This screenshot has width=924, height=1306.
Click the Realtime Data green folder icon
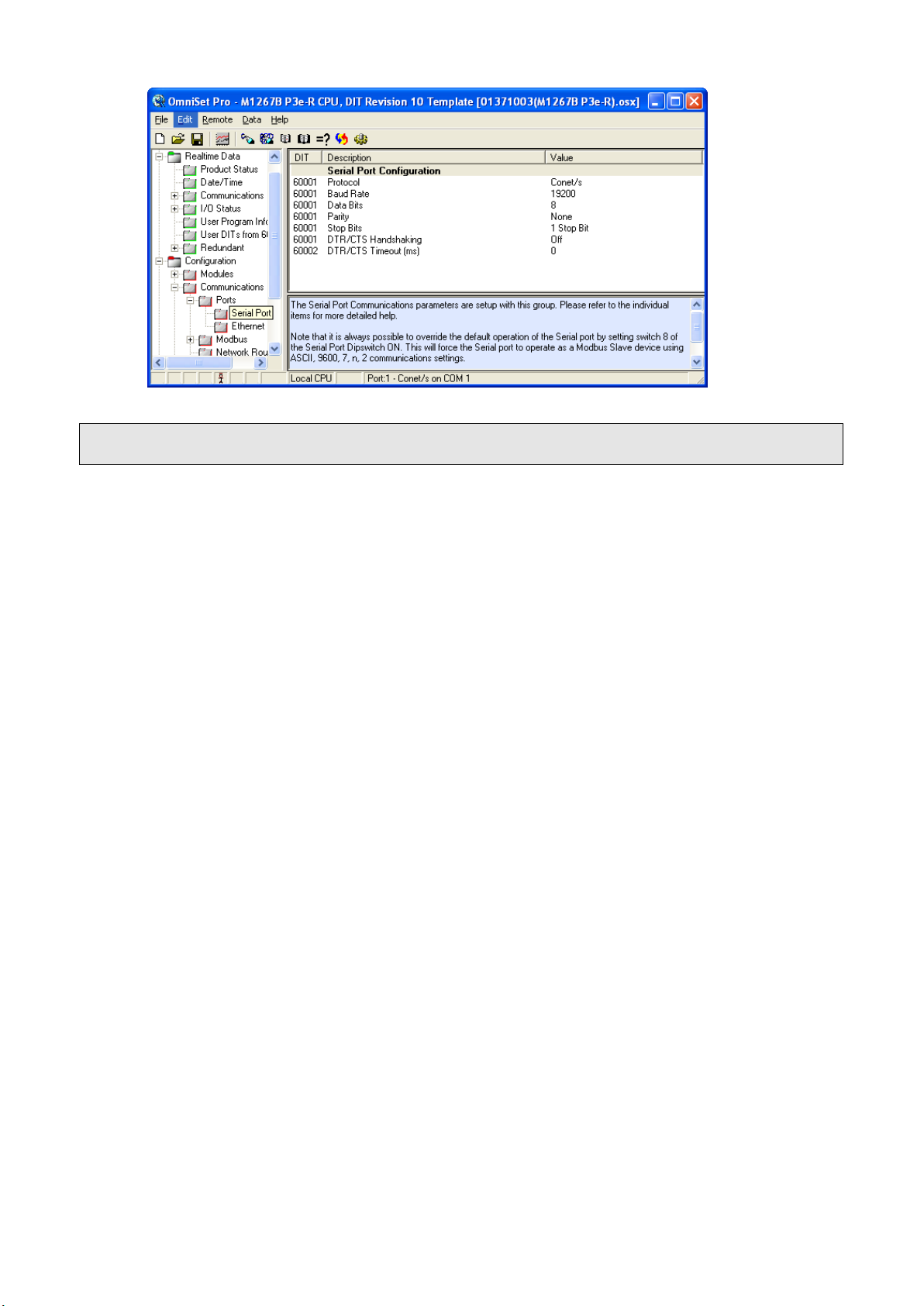(x=174, y=157)
